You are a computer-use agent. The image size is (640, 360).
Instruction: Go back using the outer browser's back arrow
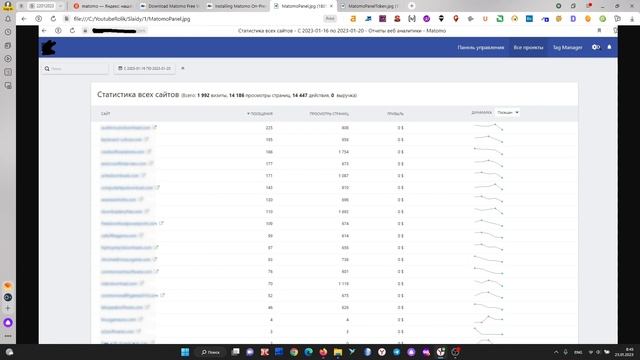point(24,19)
